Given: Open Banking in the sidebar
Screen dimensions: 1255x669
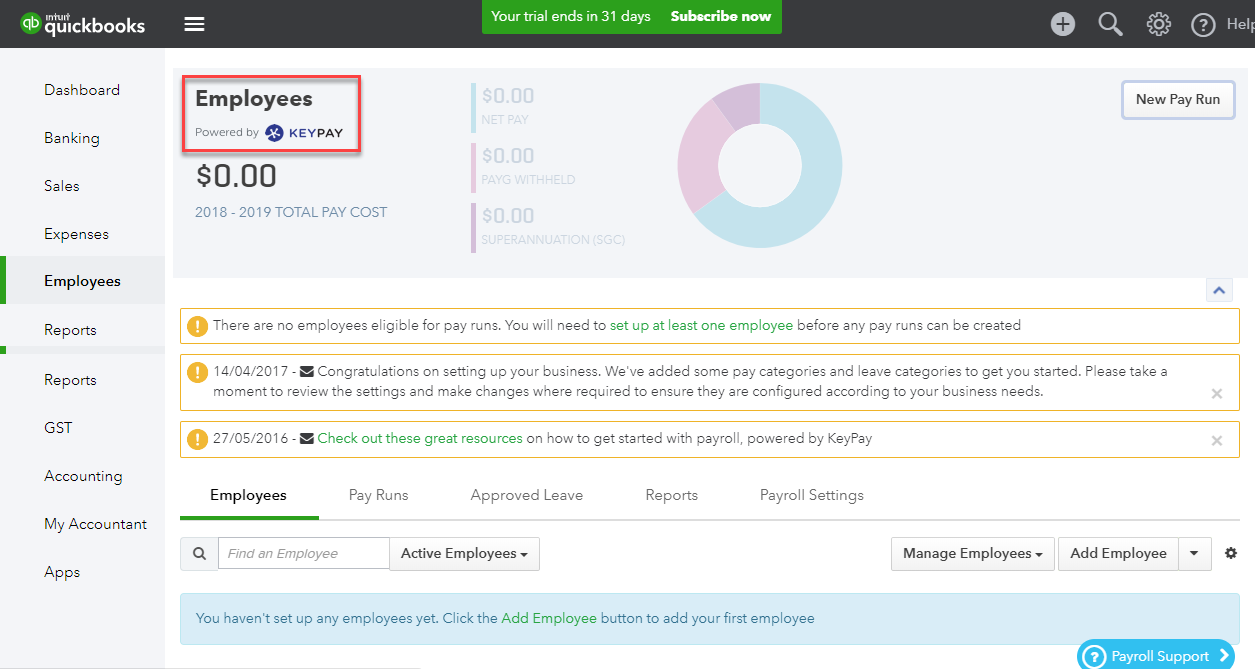Looking at the screenshot, I should tap(72, 138).
